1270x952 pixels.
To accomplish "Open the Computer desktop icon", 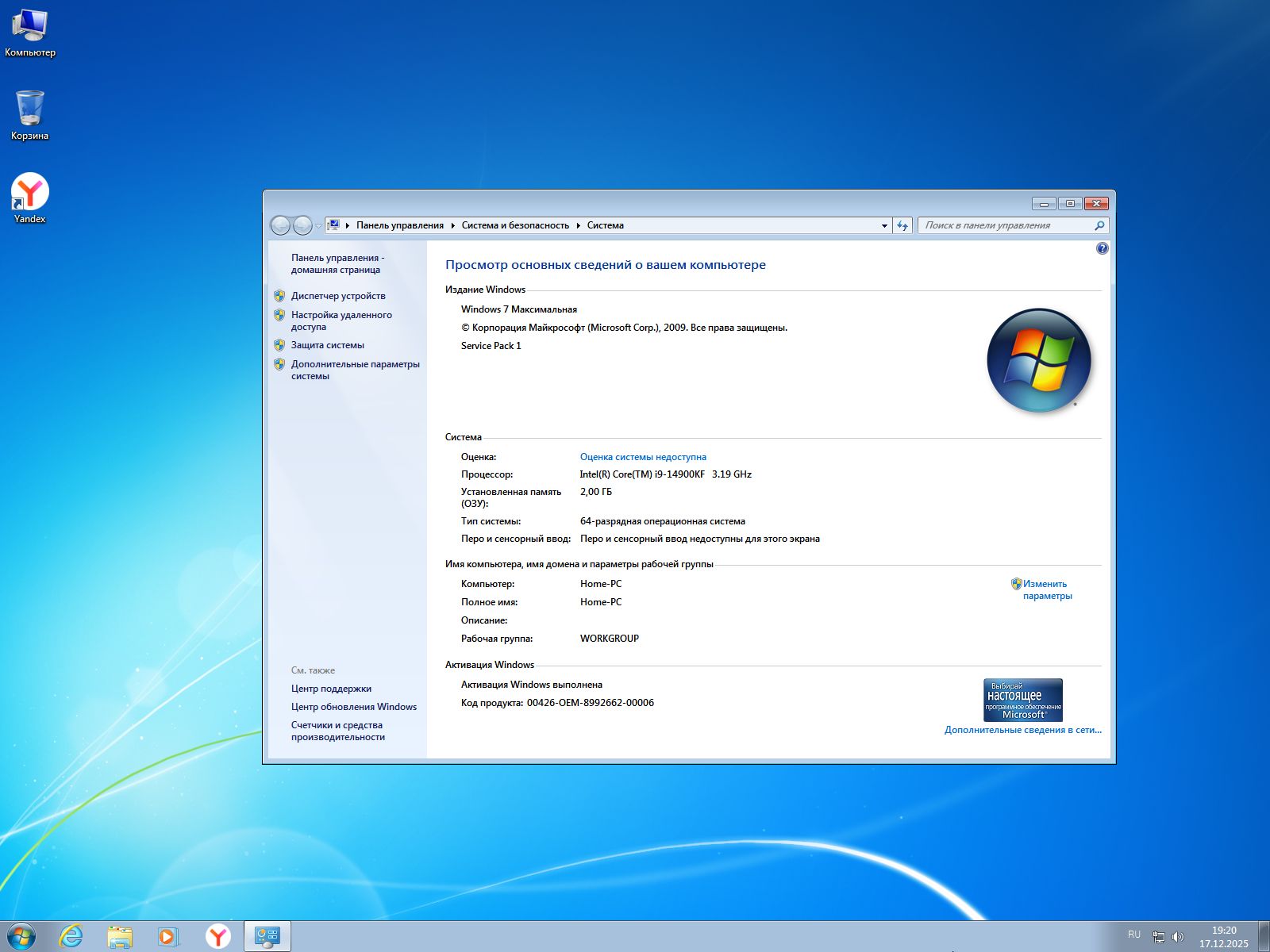I will (29, 32).
